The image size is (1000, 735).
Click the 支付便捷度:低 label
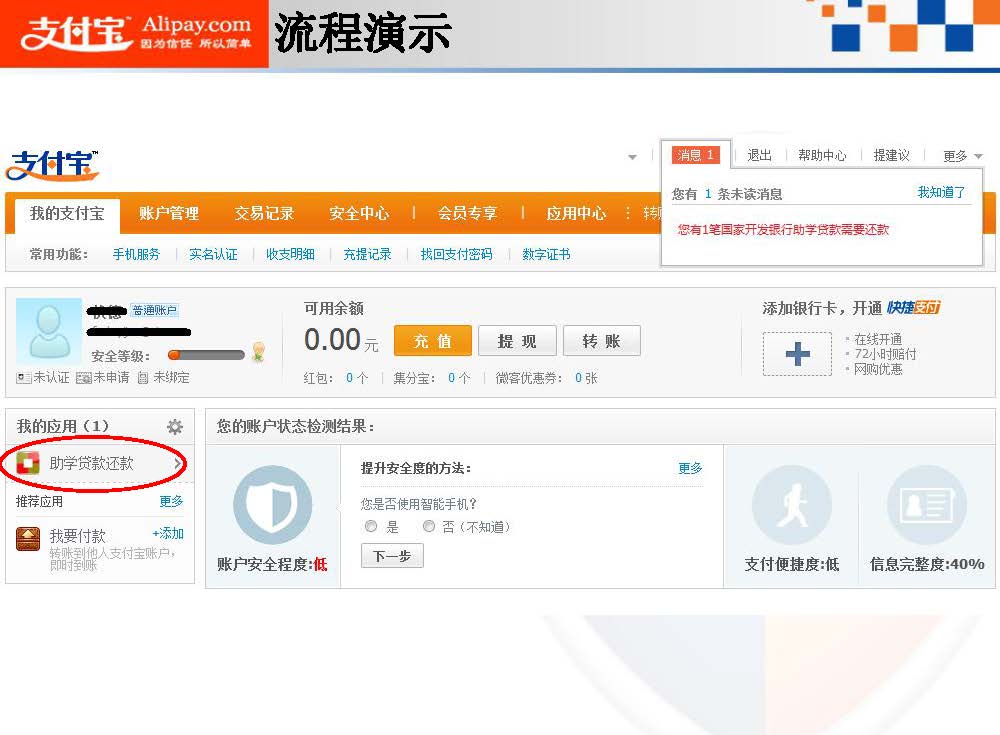(x=792, y=564)
